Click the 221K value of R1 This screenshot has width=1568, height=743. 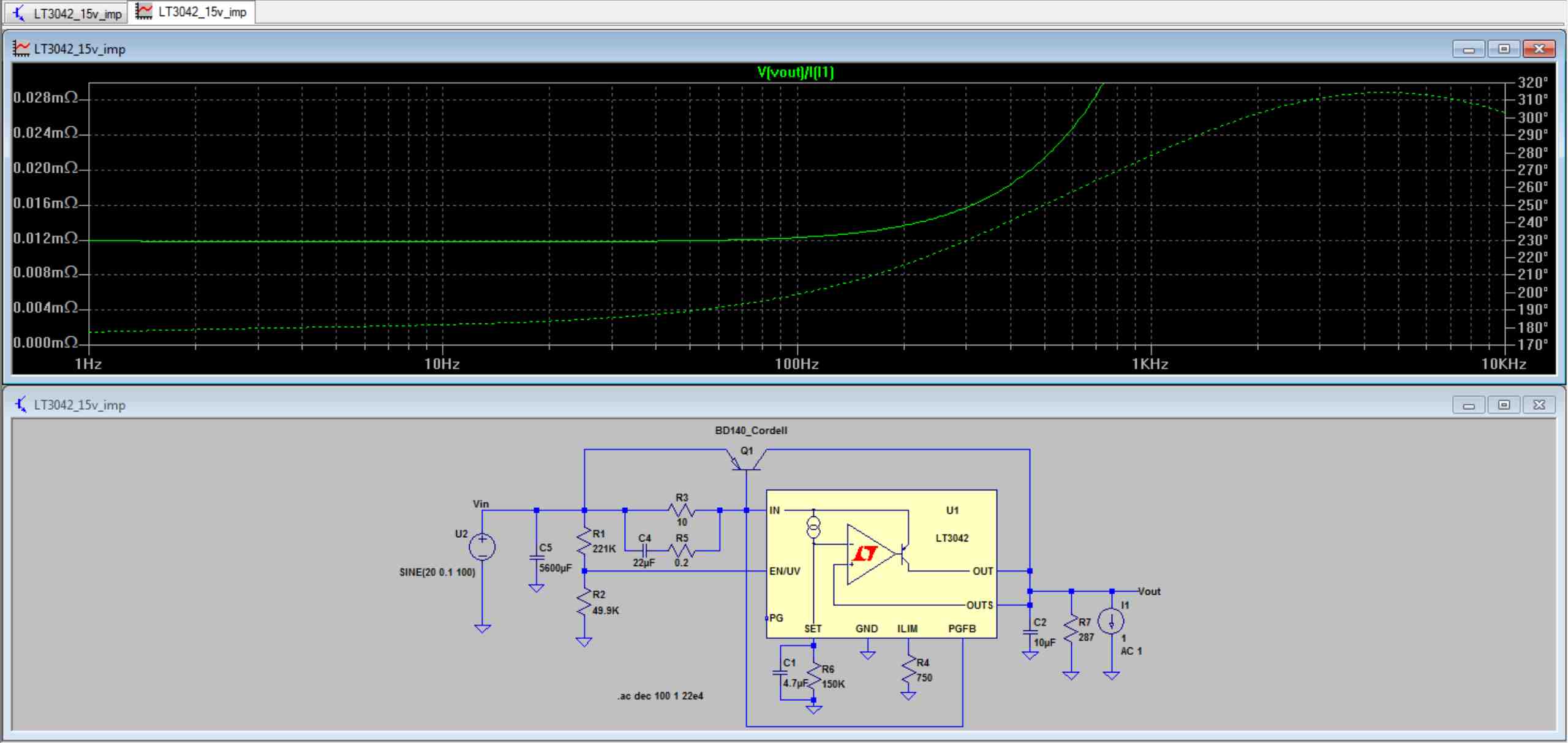pyautogui.click(x=604, y=549)
